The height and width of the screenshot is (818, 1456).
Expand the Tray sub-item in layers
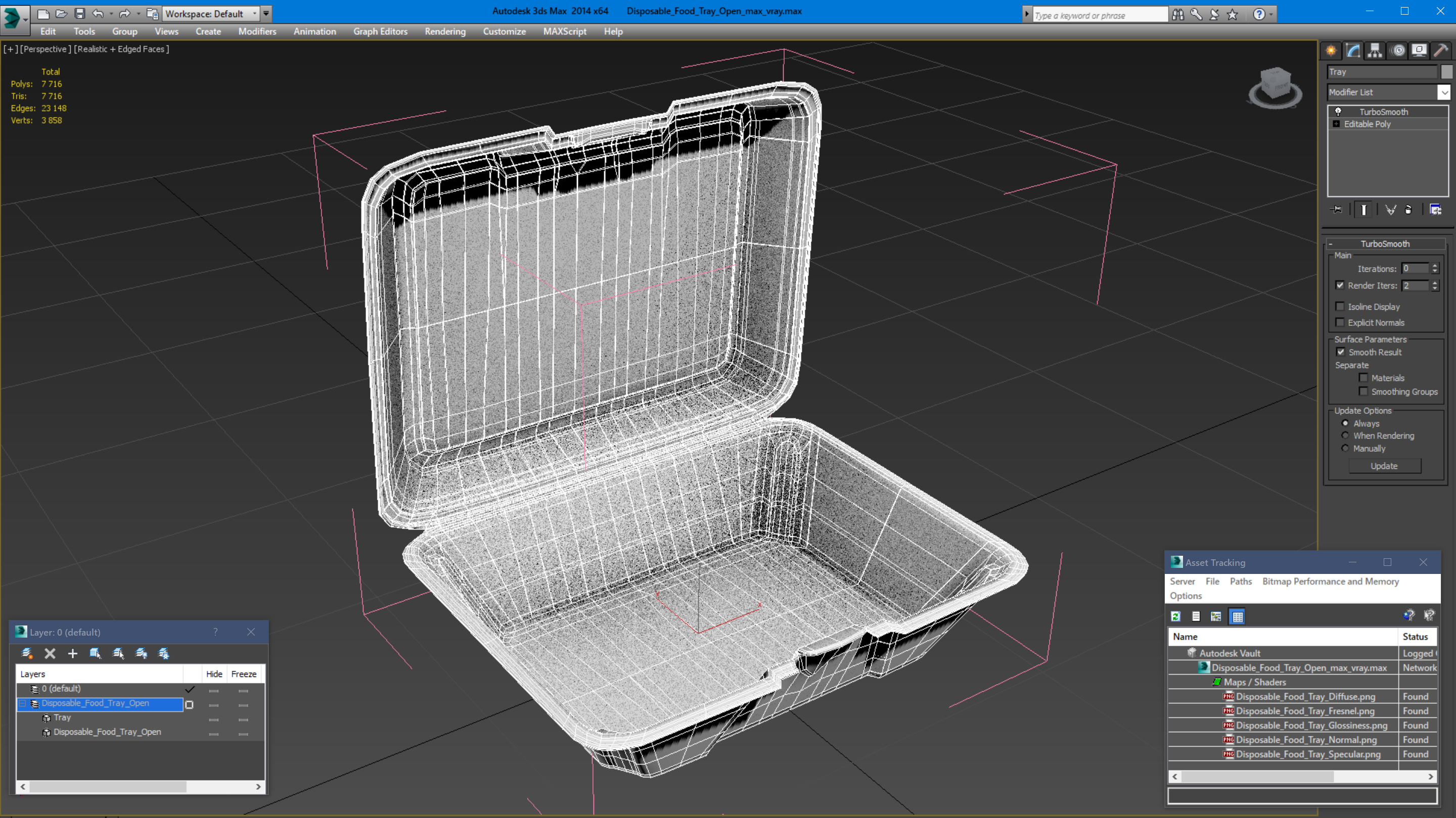point(34,718)
